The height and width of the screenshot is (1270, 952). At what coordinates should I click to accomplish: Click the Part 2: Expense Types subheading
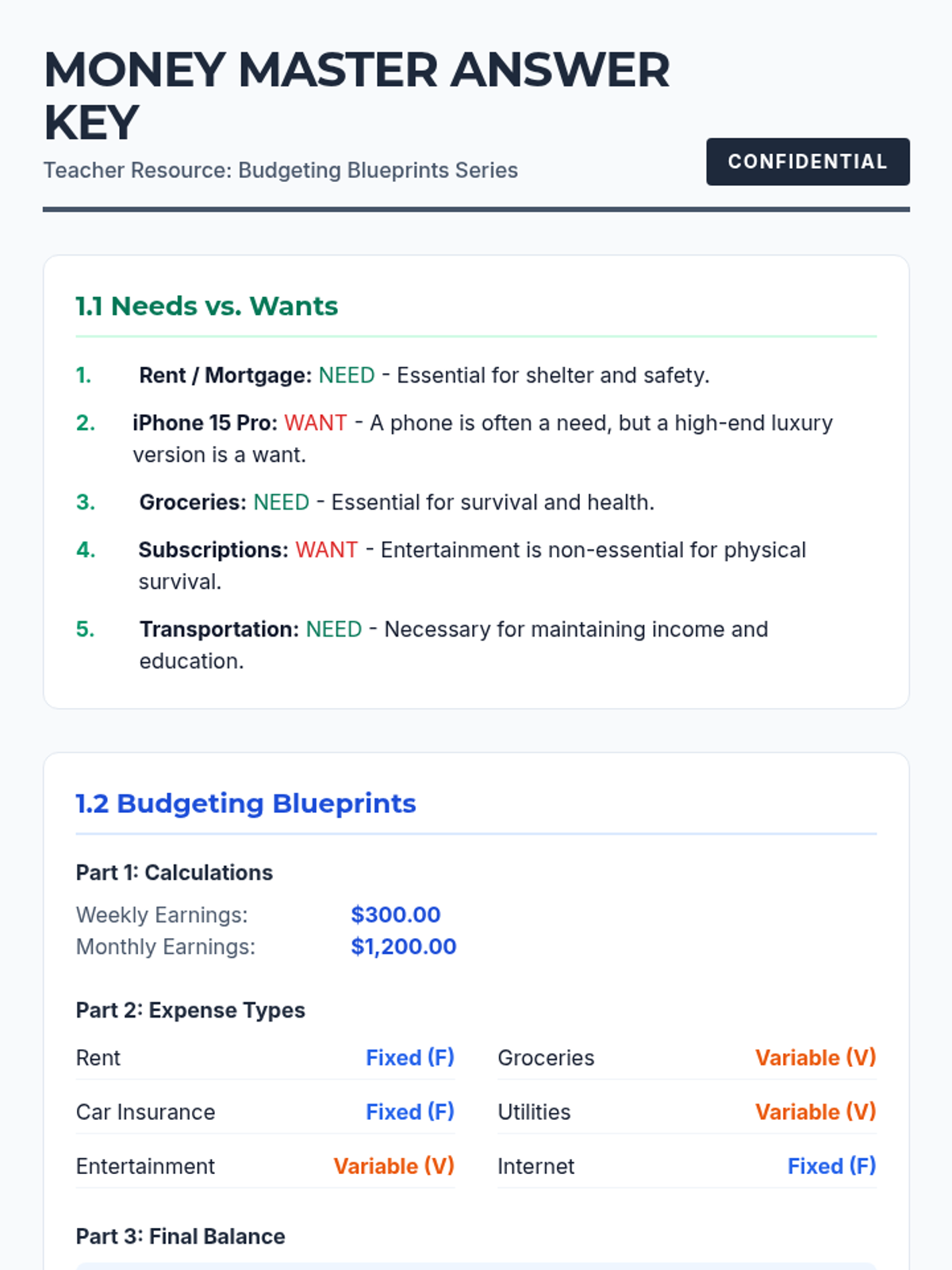(x=190, y=1010)
